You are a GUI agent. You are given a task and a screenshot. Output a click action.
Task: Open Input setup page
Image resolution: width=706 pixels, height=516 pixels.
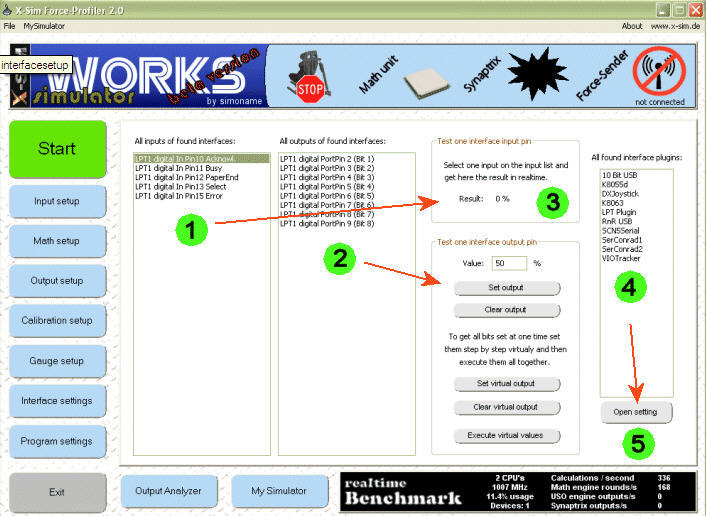57,201
